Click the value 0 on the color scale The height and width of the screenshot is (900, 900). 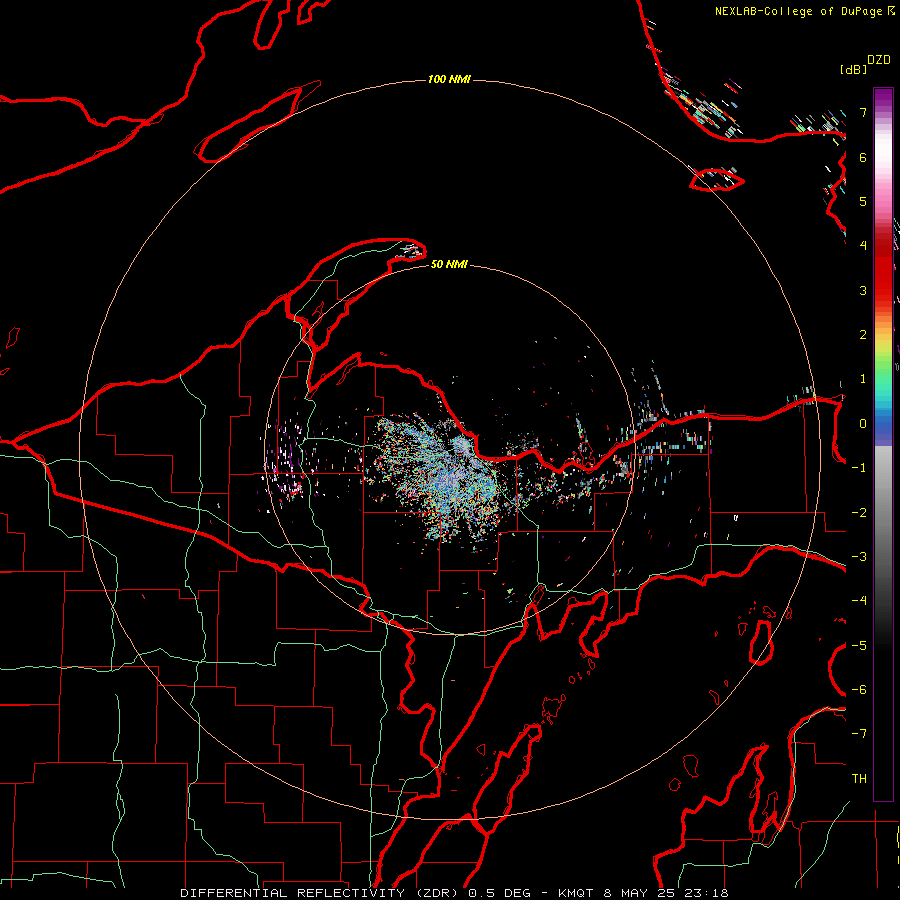coord(863,424)
